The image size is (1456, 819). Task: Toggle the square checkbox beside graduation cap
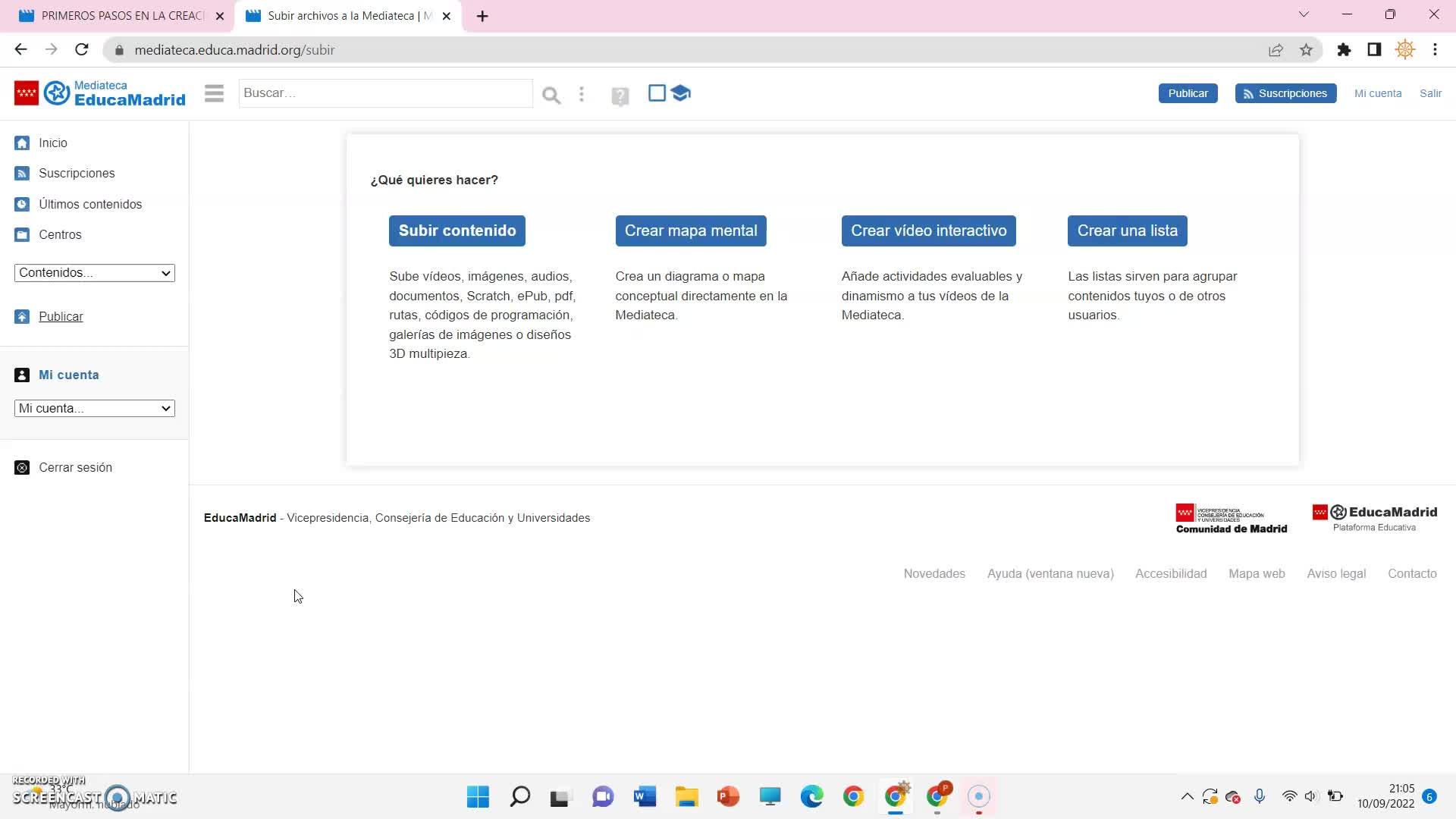click(x=657, y=93)
